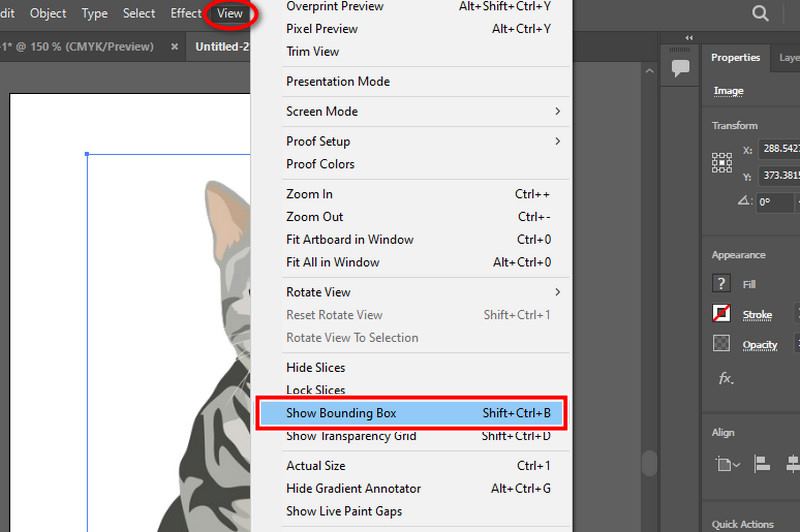Select Fit Artboard in Window
Image resolution: width=800 pixels, height=532 pixels.
(x=418, y=240)
